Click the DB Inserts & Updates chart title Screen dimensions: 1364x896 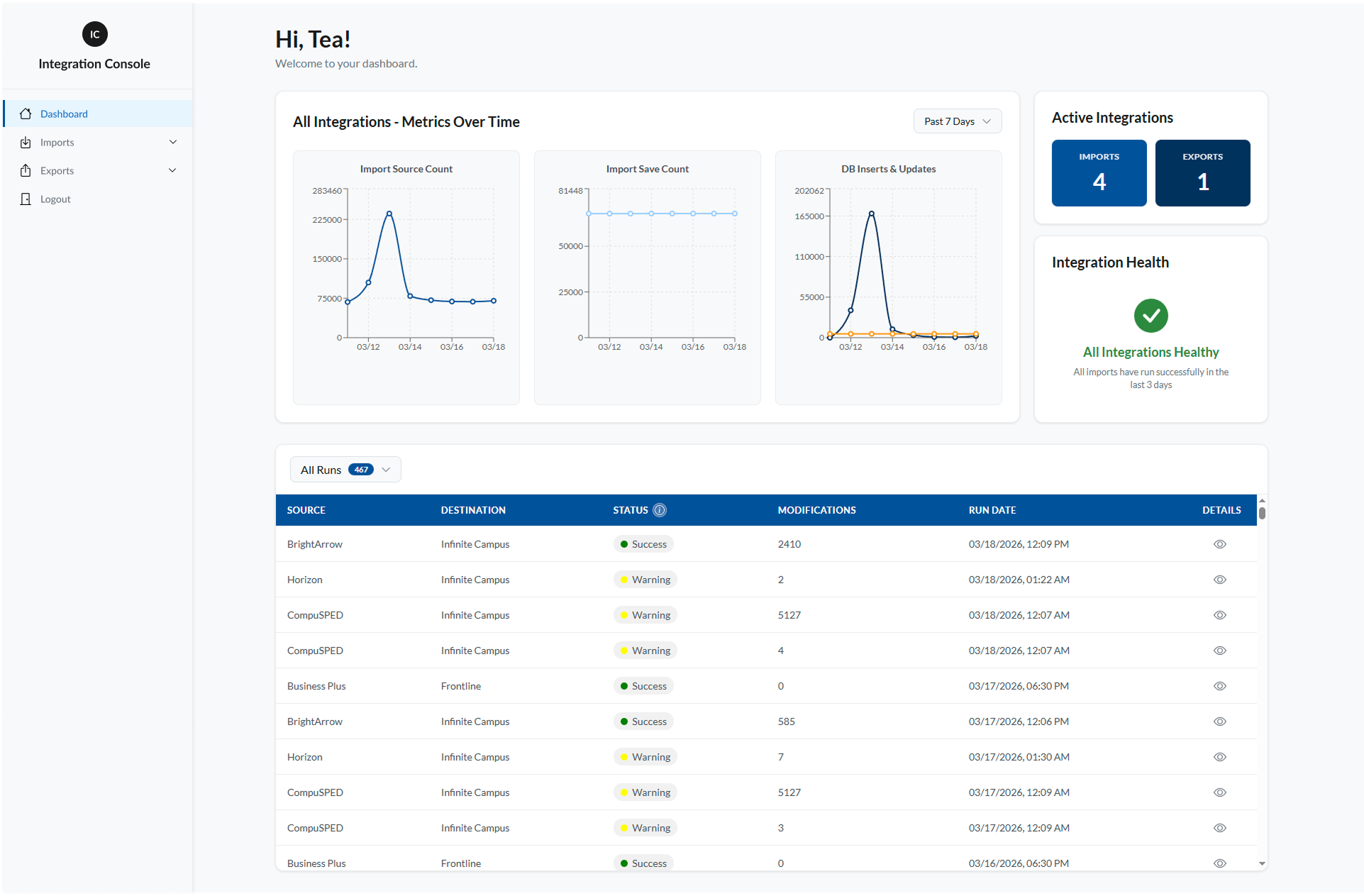[888, 169]
